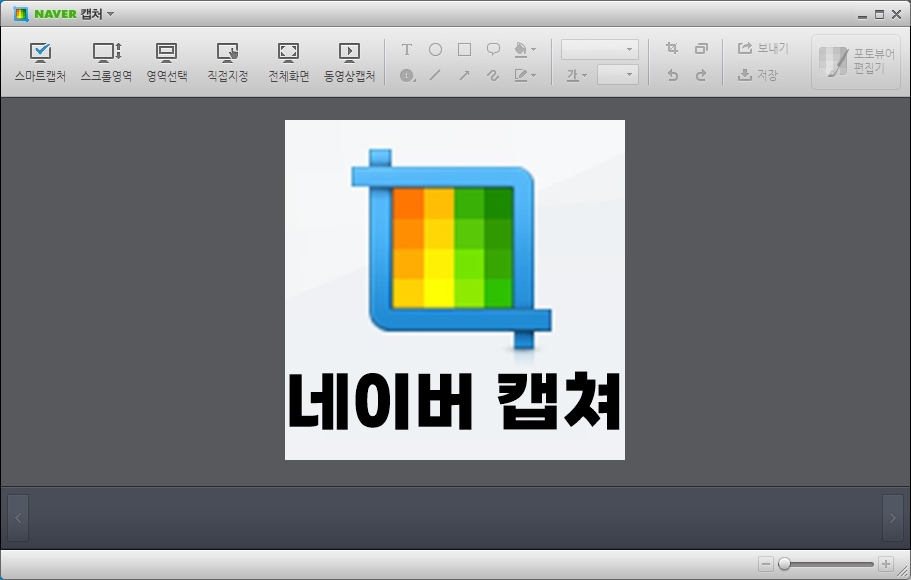Show next captures with right arrow
Viewport: 911px width, 580px height.
pyautogui.click(x=893, y=518)
